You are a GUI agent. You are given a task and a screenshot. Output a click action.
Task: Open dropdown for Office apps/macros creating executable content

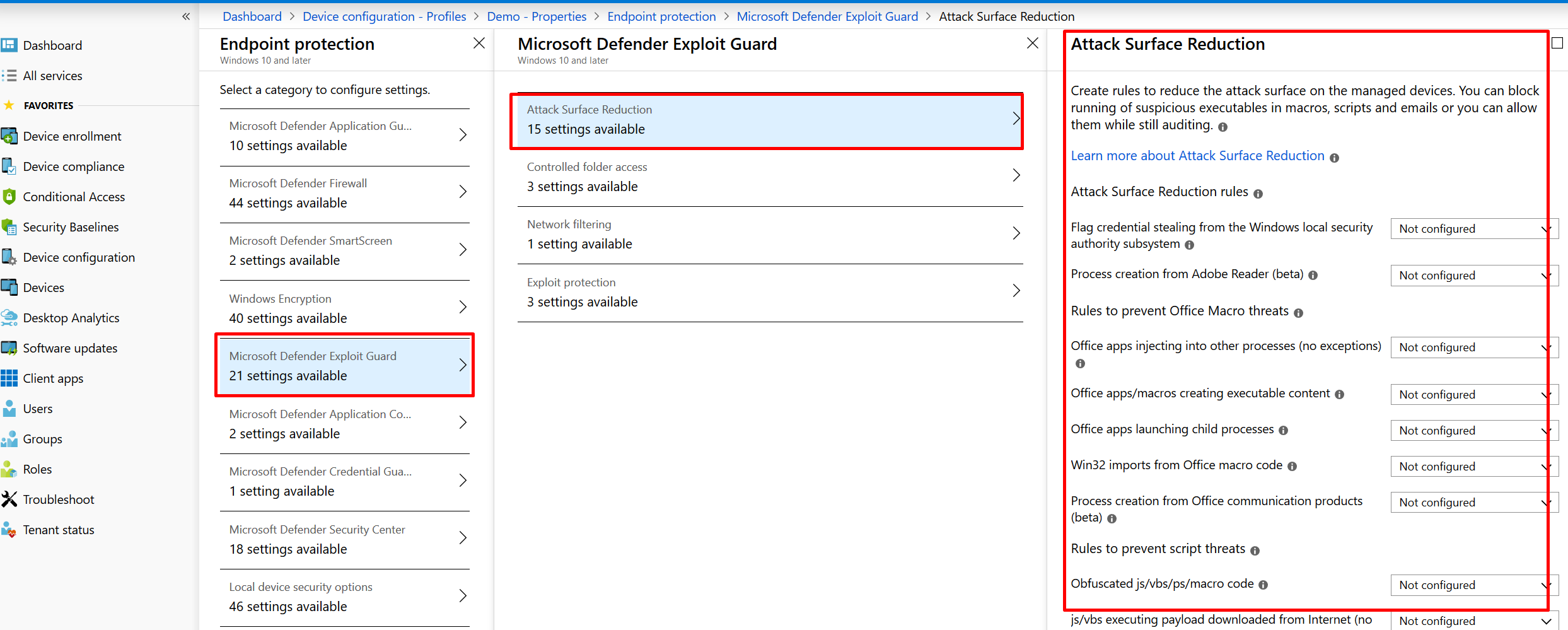[x=1475, y=395]
